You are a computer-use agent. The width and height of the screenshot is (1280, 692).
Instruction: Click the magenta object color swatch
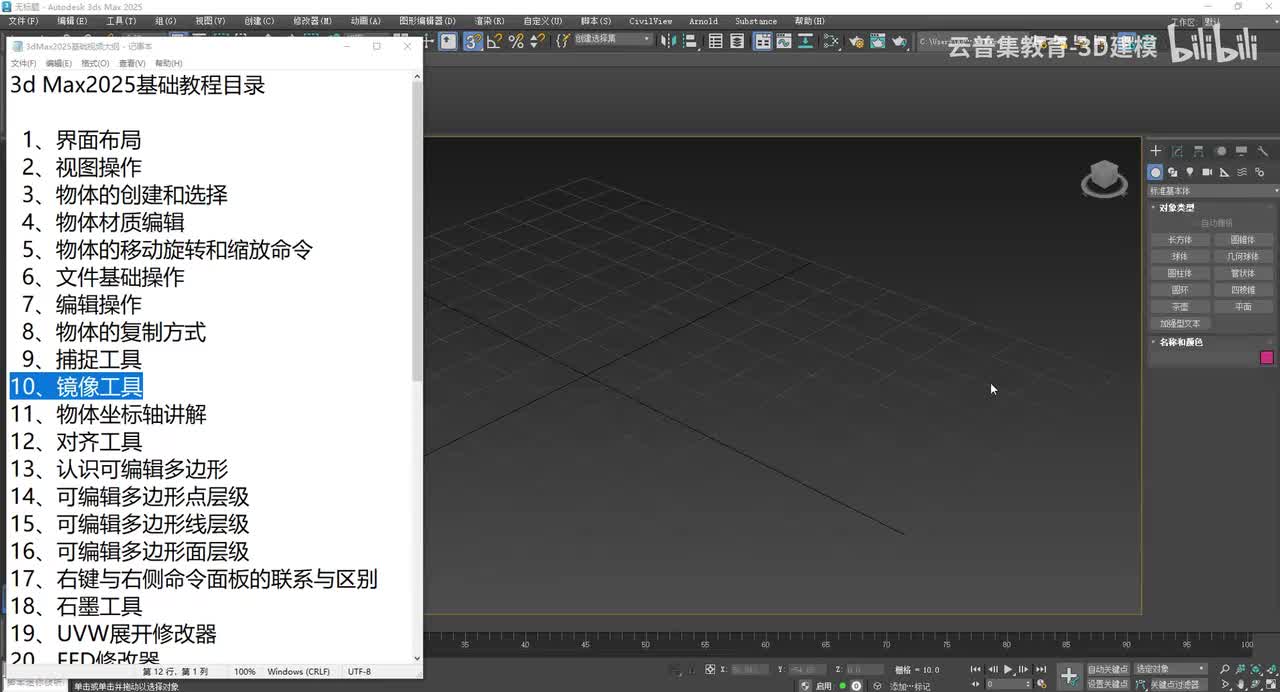click(x=1267, y=357)
